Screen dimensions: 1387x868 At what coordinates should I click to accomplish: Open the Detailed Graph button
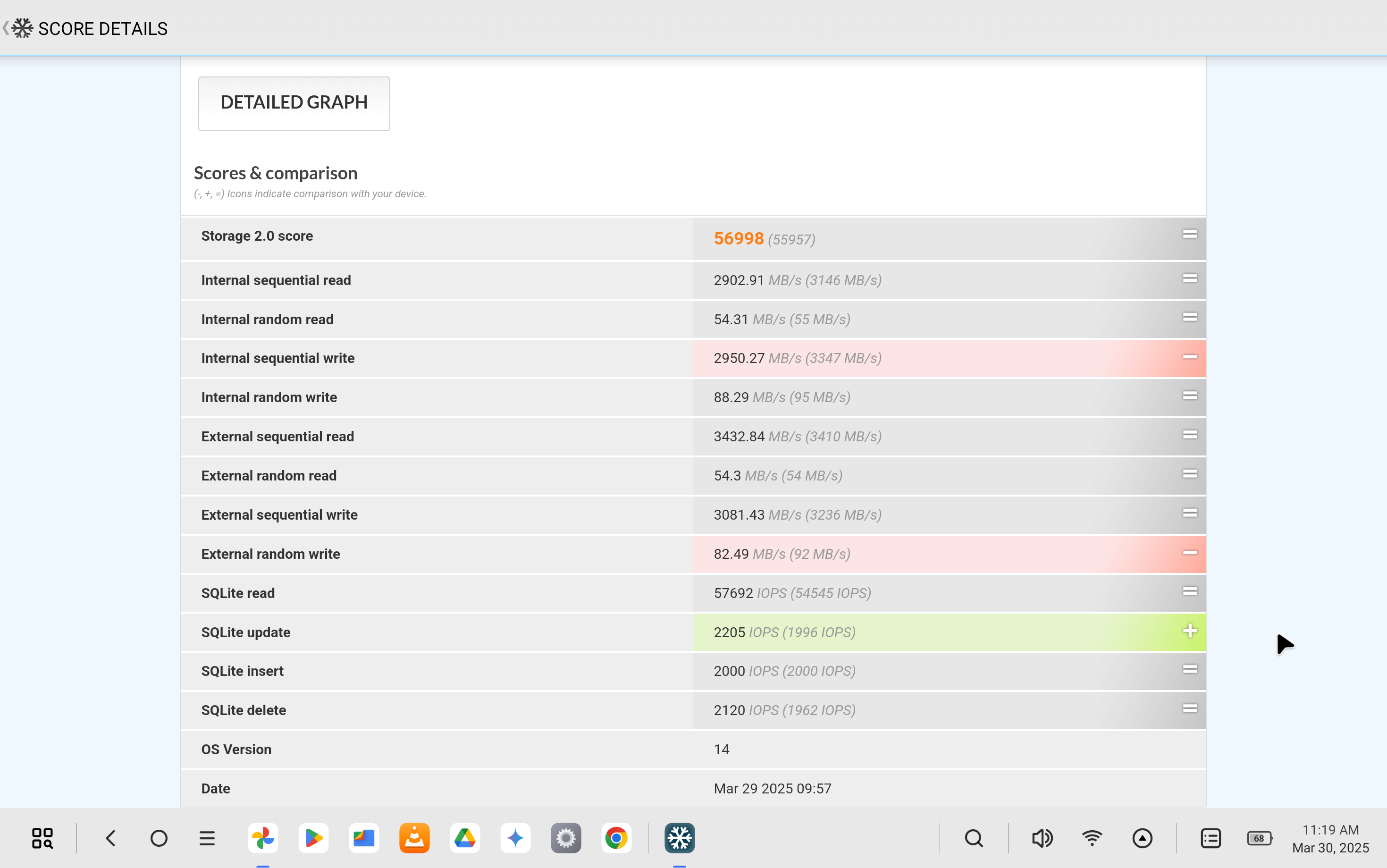(294, 103)
